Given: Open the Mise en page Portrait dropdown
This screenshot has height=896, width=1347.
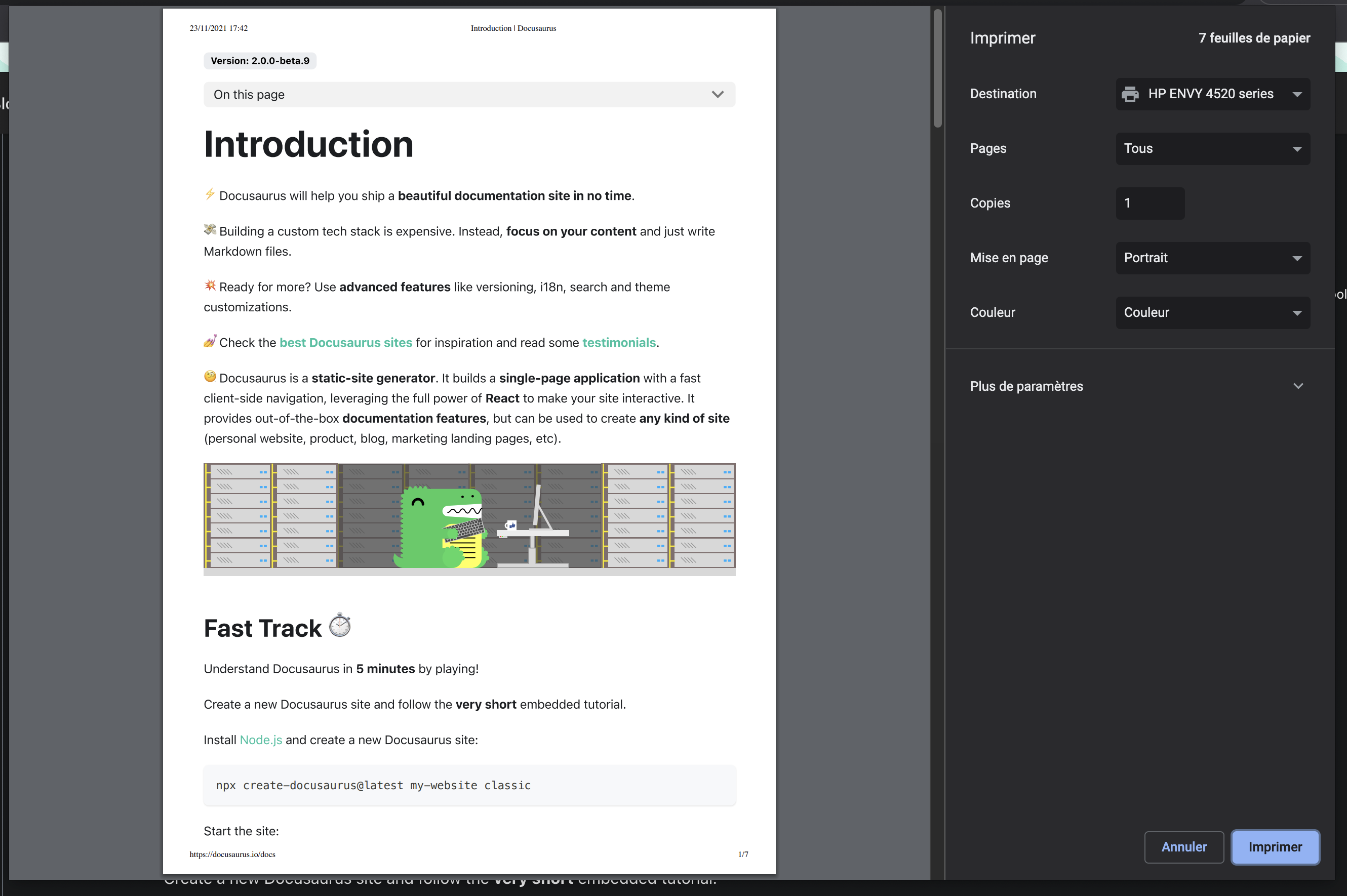Looking at the screenshot, I should click(1213, 258).
